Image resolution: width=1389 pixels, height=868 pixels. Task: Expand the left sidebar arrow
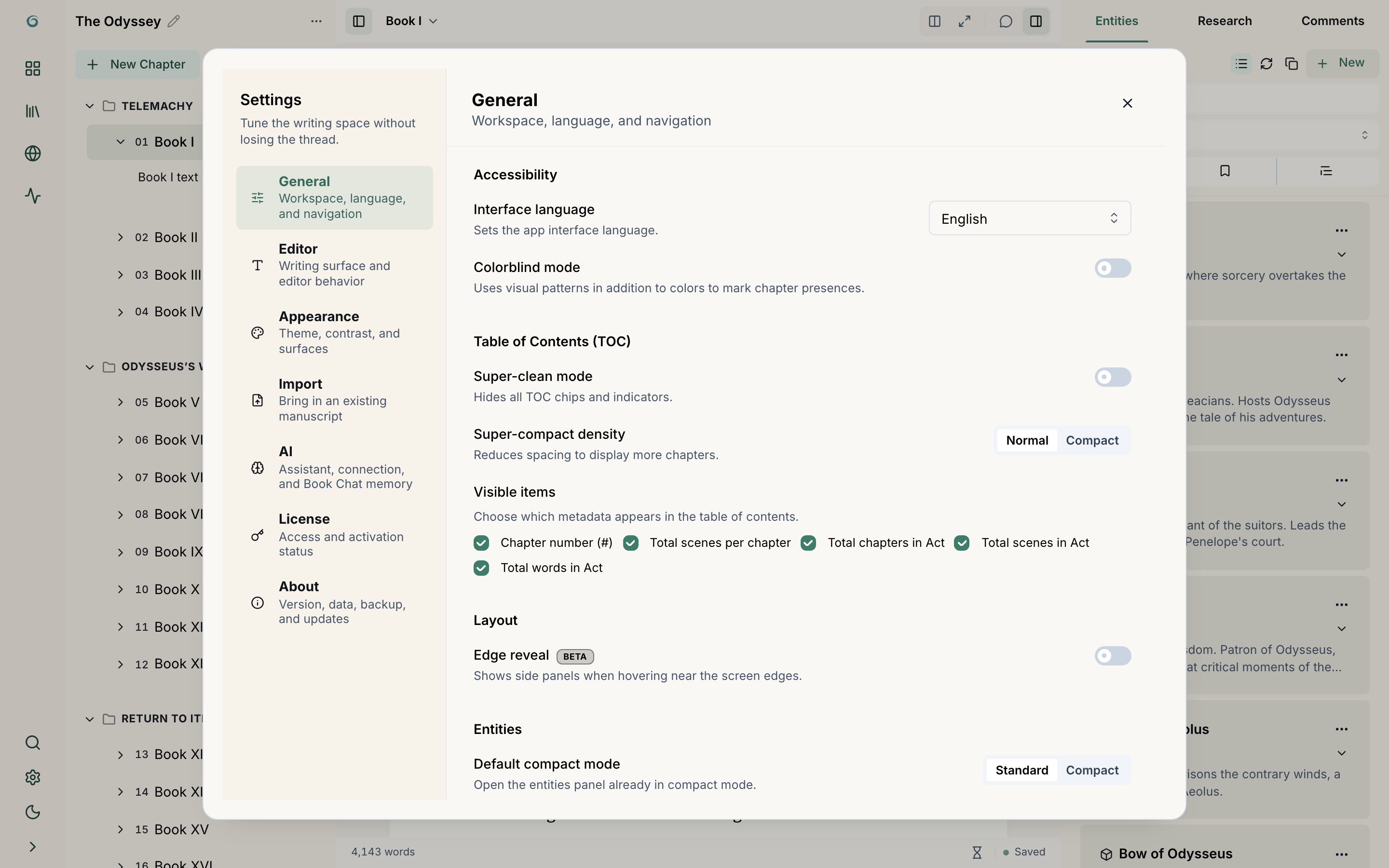pos(33,847)
